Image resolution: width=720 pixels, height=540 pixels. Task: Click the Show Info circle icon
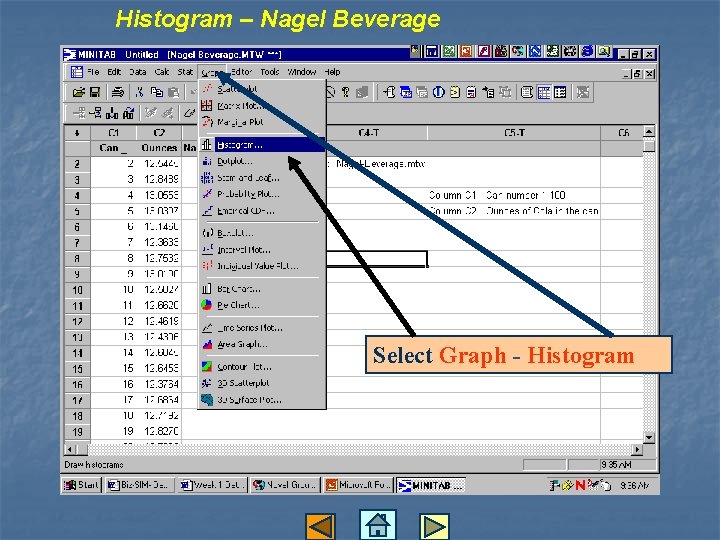(439, 93)
